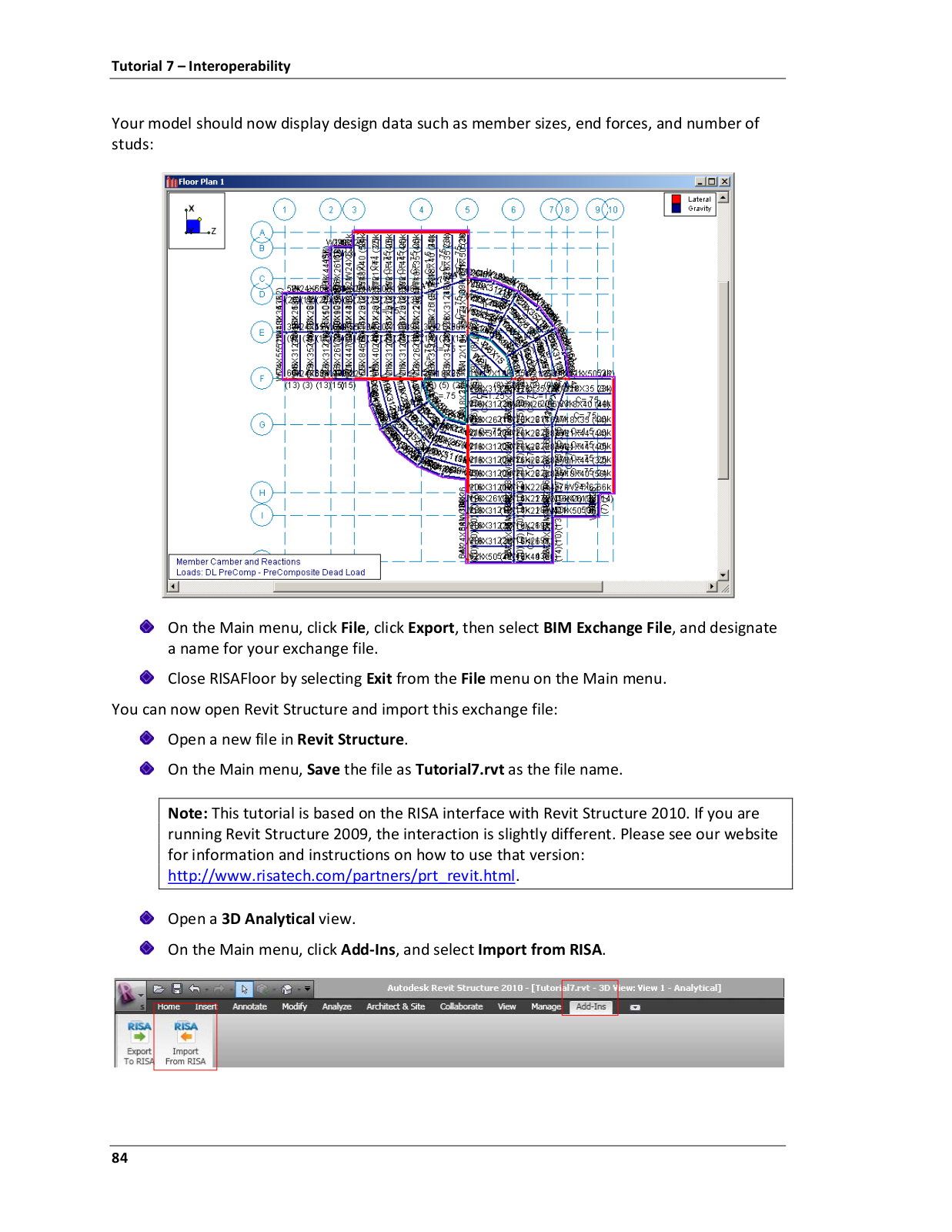Click the "Tutorial 7 – Interoperability" page header

[201, 66]
